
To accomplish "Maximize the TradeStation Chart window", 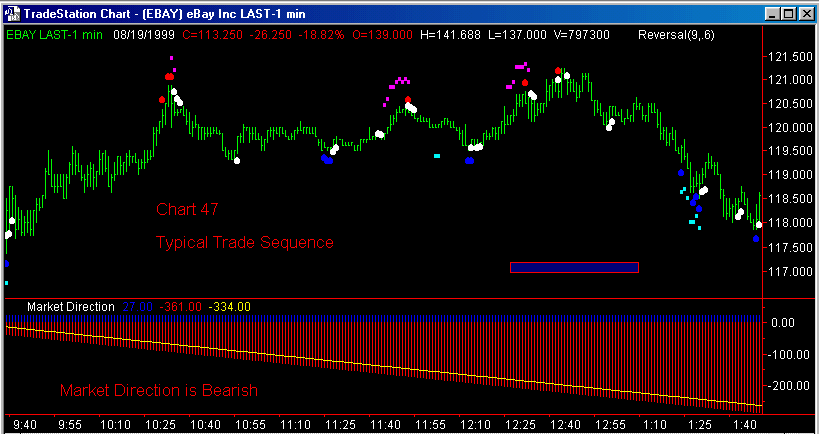I will click(788, 14).
